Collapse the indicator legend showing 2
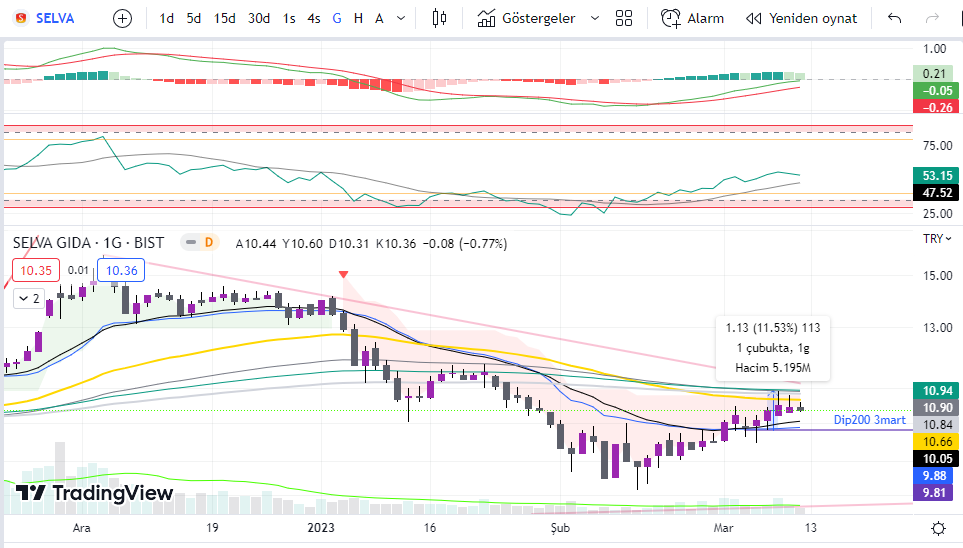Image resolution: width=963 pixels, height=548 pixels. click(29, 299)
